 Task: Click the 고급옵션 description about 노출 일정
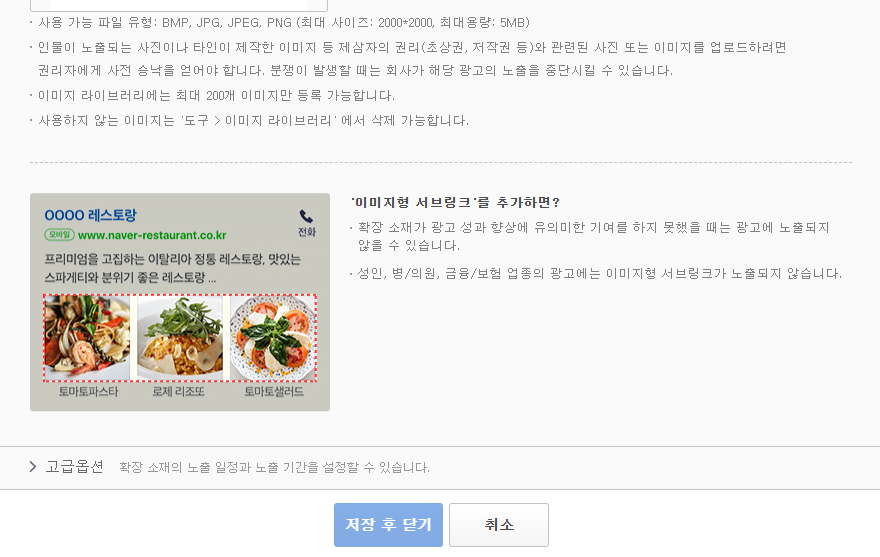pyautogui.click(x=274, y=467)
